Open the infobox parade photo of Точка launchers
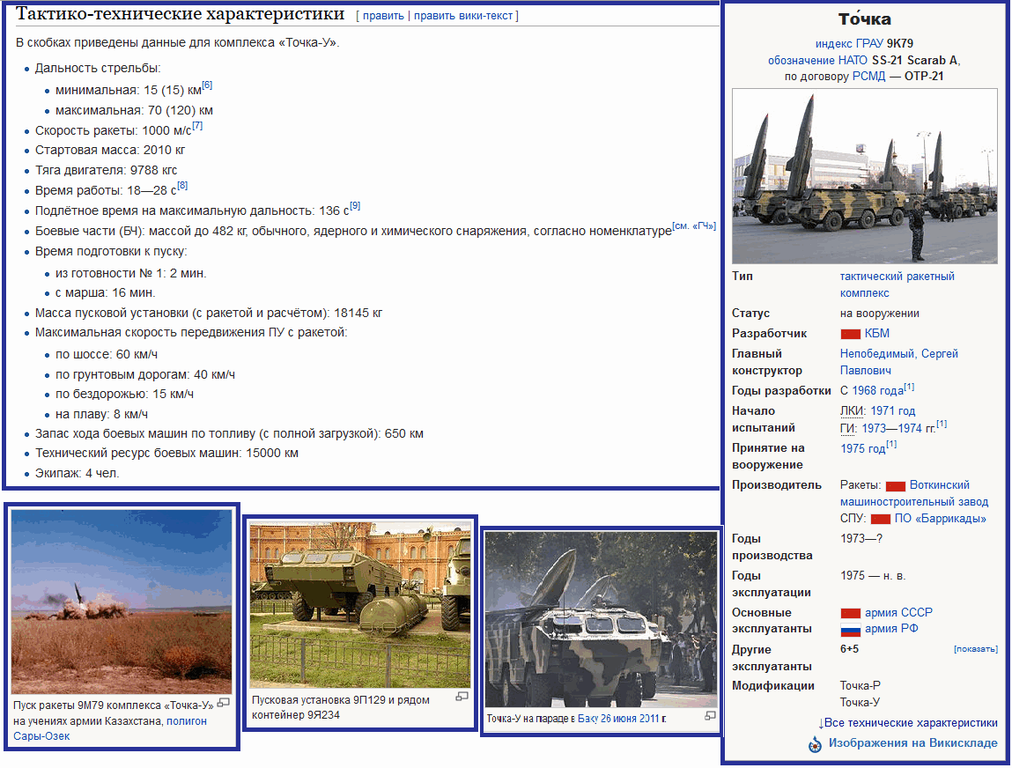Image resolution: width=1012 pixels, height=768 pixels. [864, 177]
